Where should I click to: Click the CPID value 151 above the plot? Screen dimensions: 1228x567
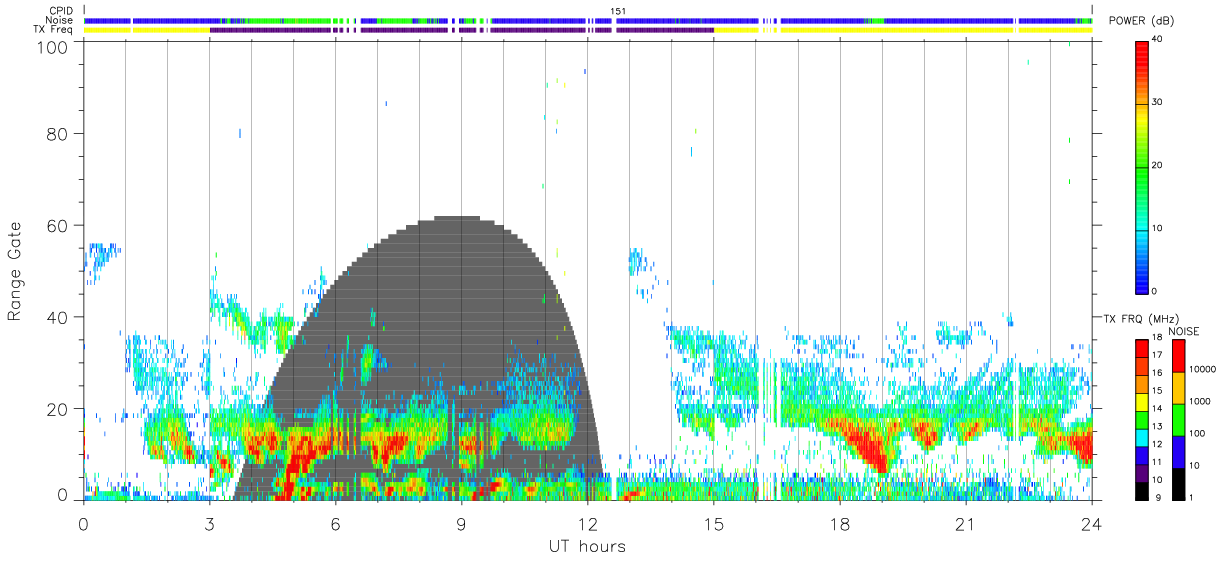point(617,11)
